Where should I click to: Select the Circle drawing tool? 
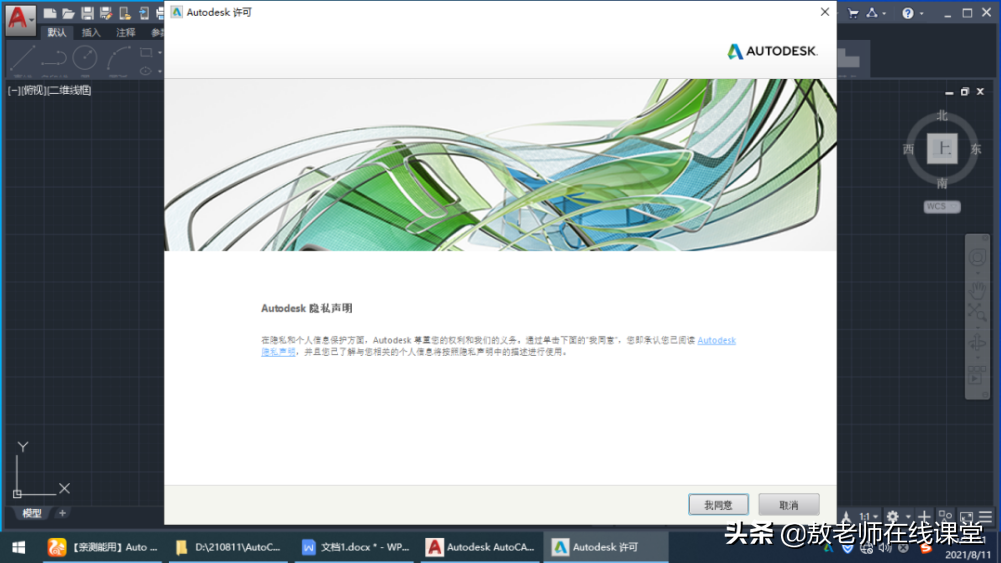(x=85, y=58)
